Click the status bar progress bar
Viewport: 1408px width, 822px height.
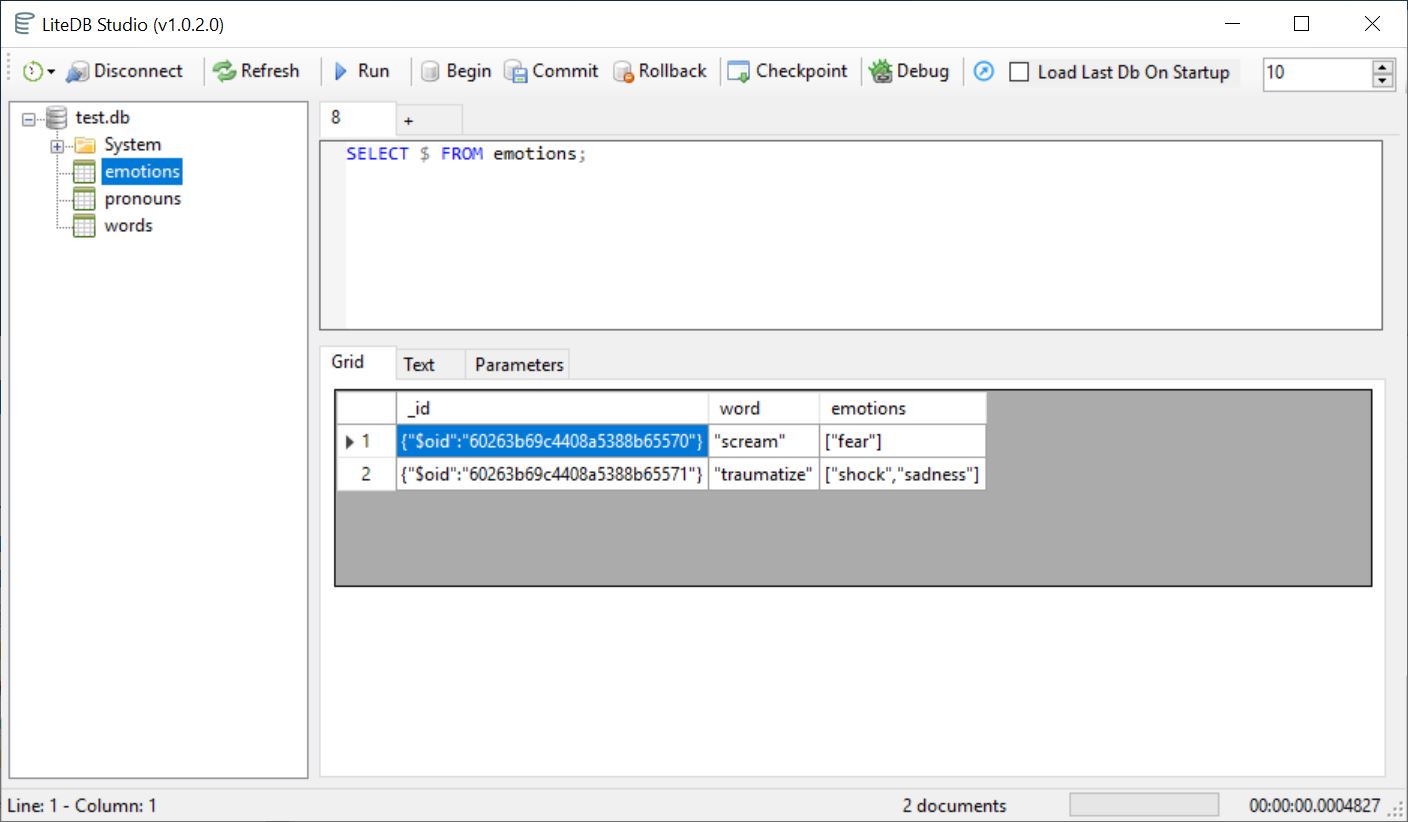[x=1144, y=805]
